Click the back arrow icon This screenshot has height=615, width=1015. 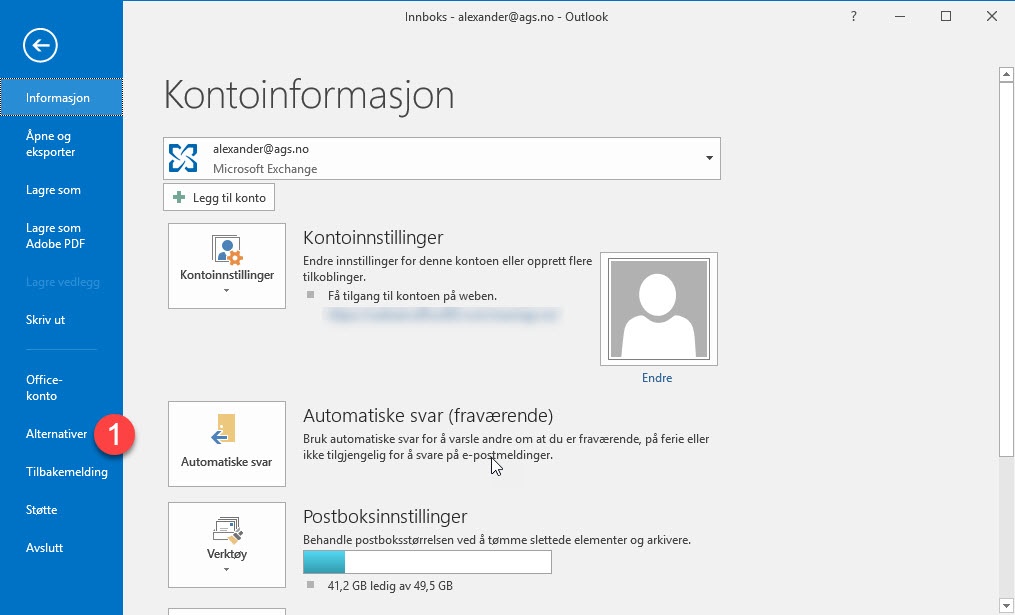(x=41, y=45)
